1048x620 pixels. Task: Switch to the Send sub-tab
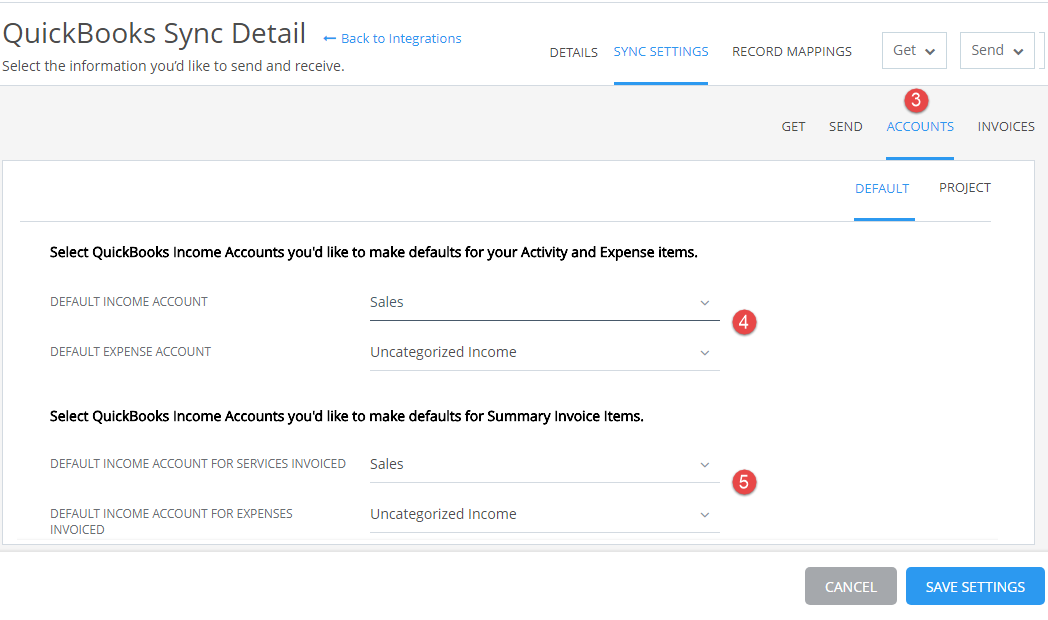point(845,126)
